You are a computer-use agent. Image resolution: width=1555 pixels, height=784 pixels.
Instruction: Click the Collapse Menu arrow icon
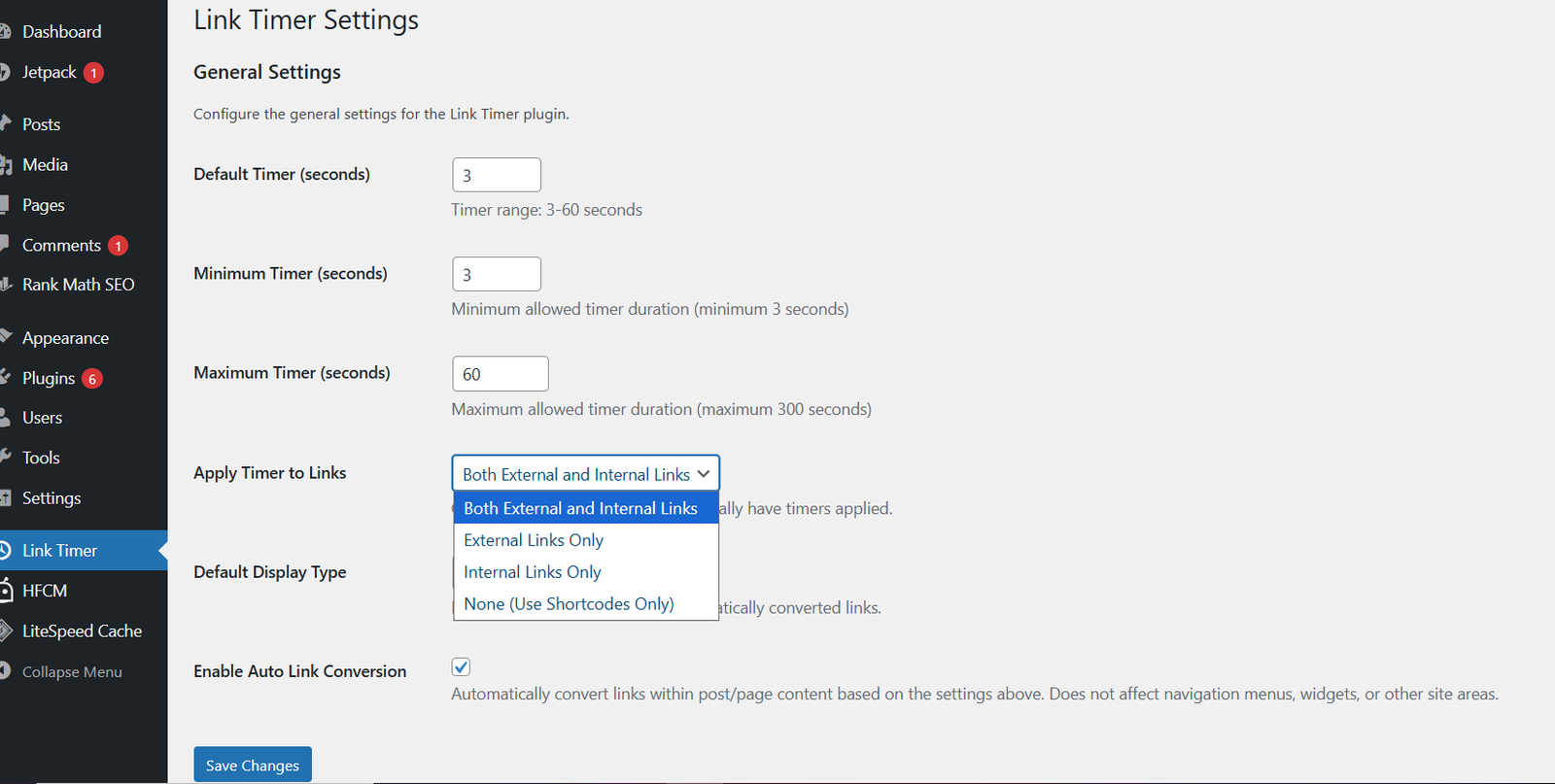pyautogui.click(x=5, y=671)
